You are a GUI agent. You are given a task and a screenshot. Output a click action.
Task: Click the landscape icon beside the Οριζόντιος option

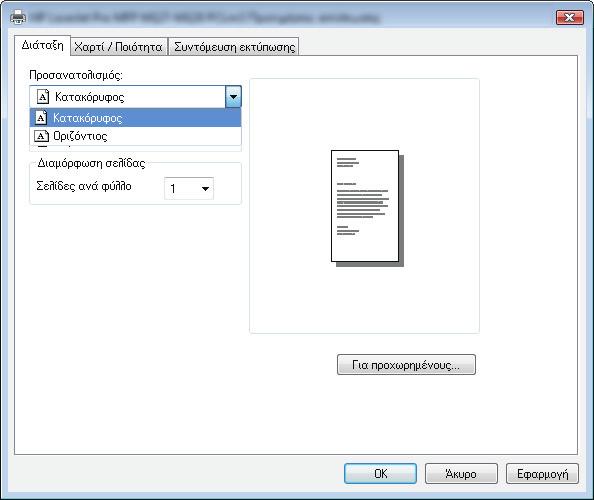pos(41,136)
